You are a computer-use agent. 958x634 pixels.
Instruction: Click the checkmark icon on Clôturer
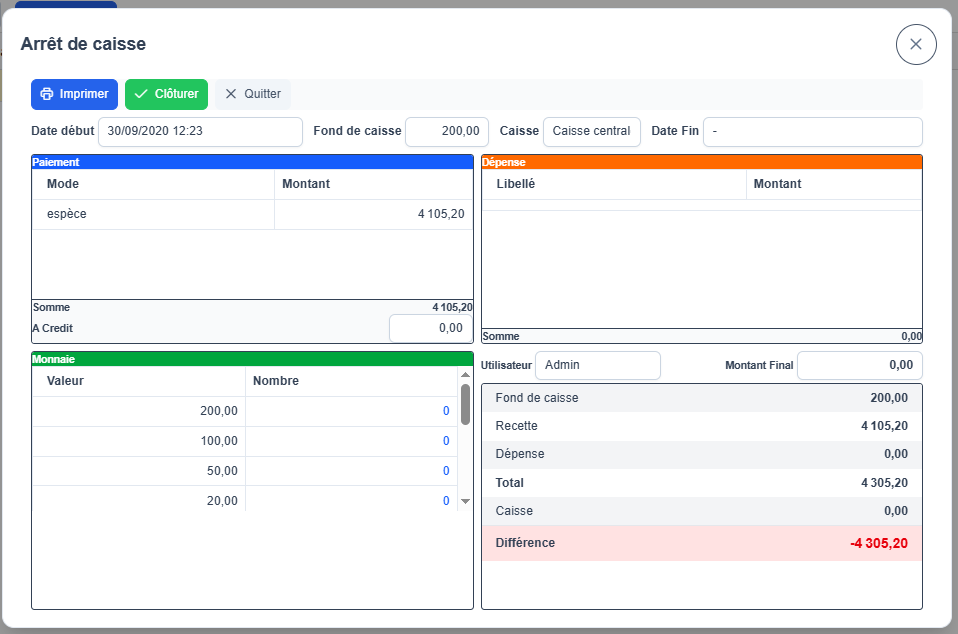(x=141, y=94)
